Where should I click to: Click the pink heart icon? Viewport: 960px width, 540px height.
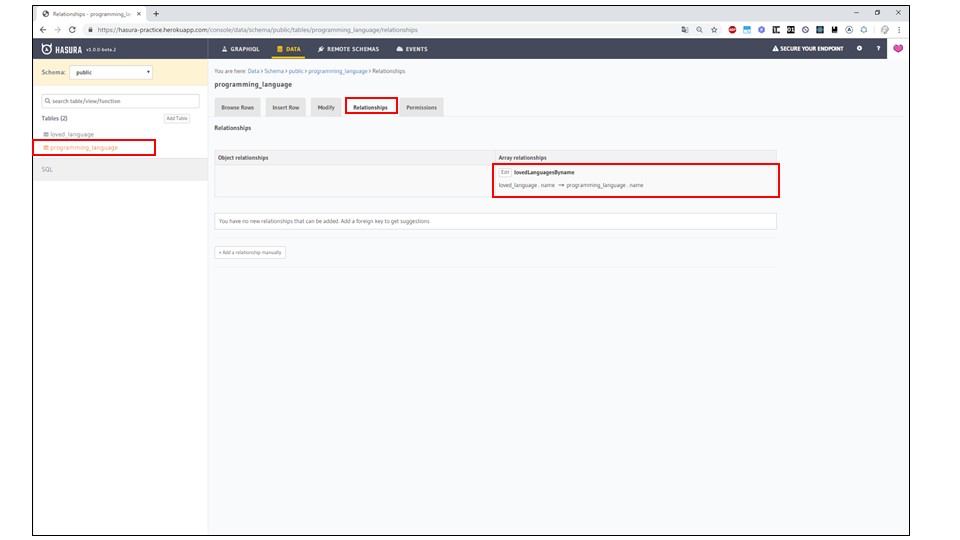tap(898, 48)
